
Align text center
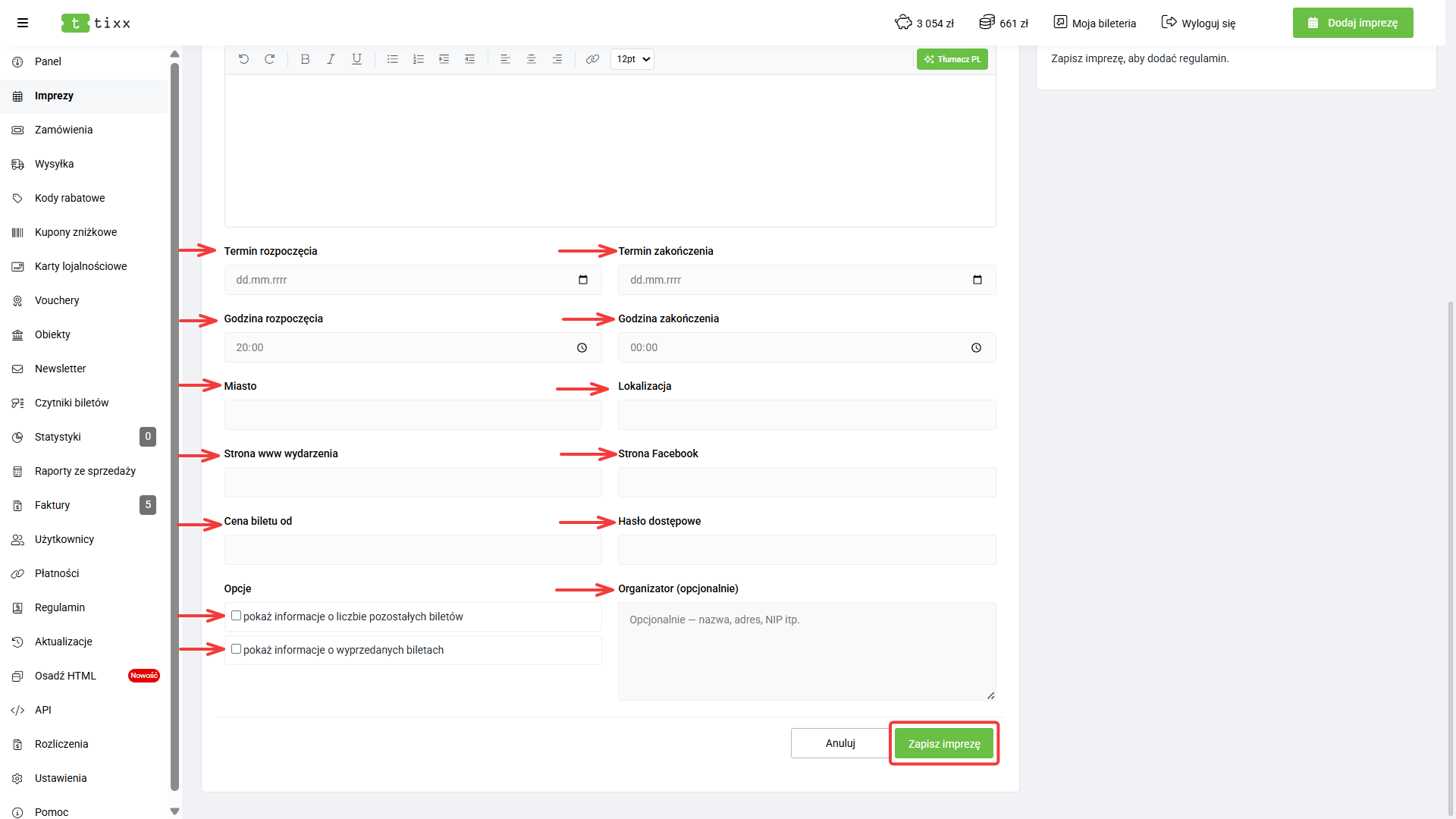coord(531,59)
